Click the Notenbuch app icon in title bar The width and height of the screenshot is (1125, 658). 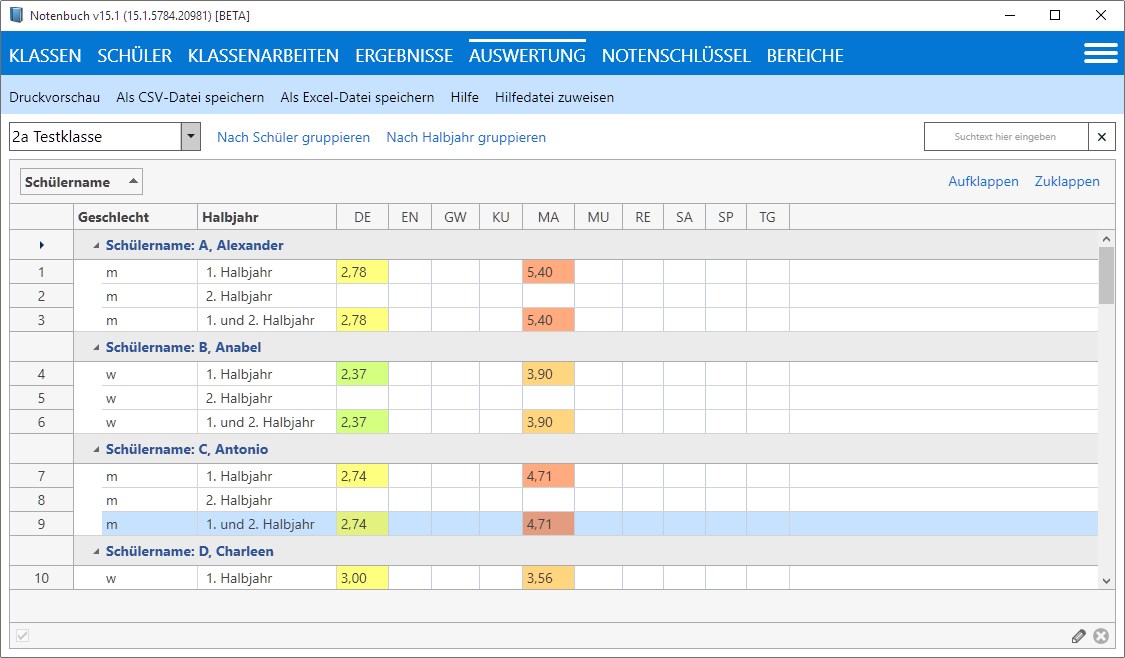15,15
